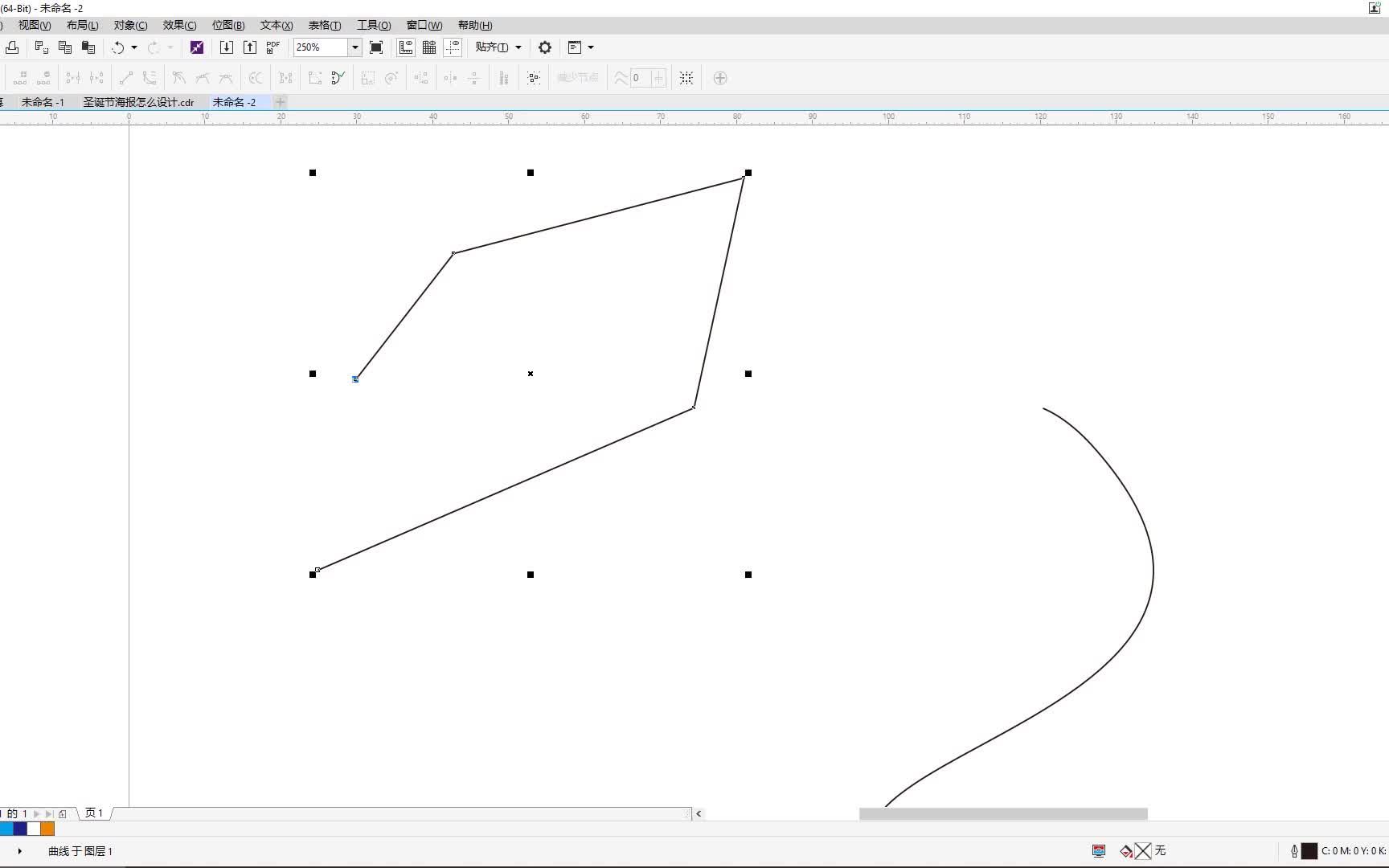1389x868 pixels.
Task: Reflect nodes vertically
Action: tap(474, 78)
